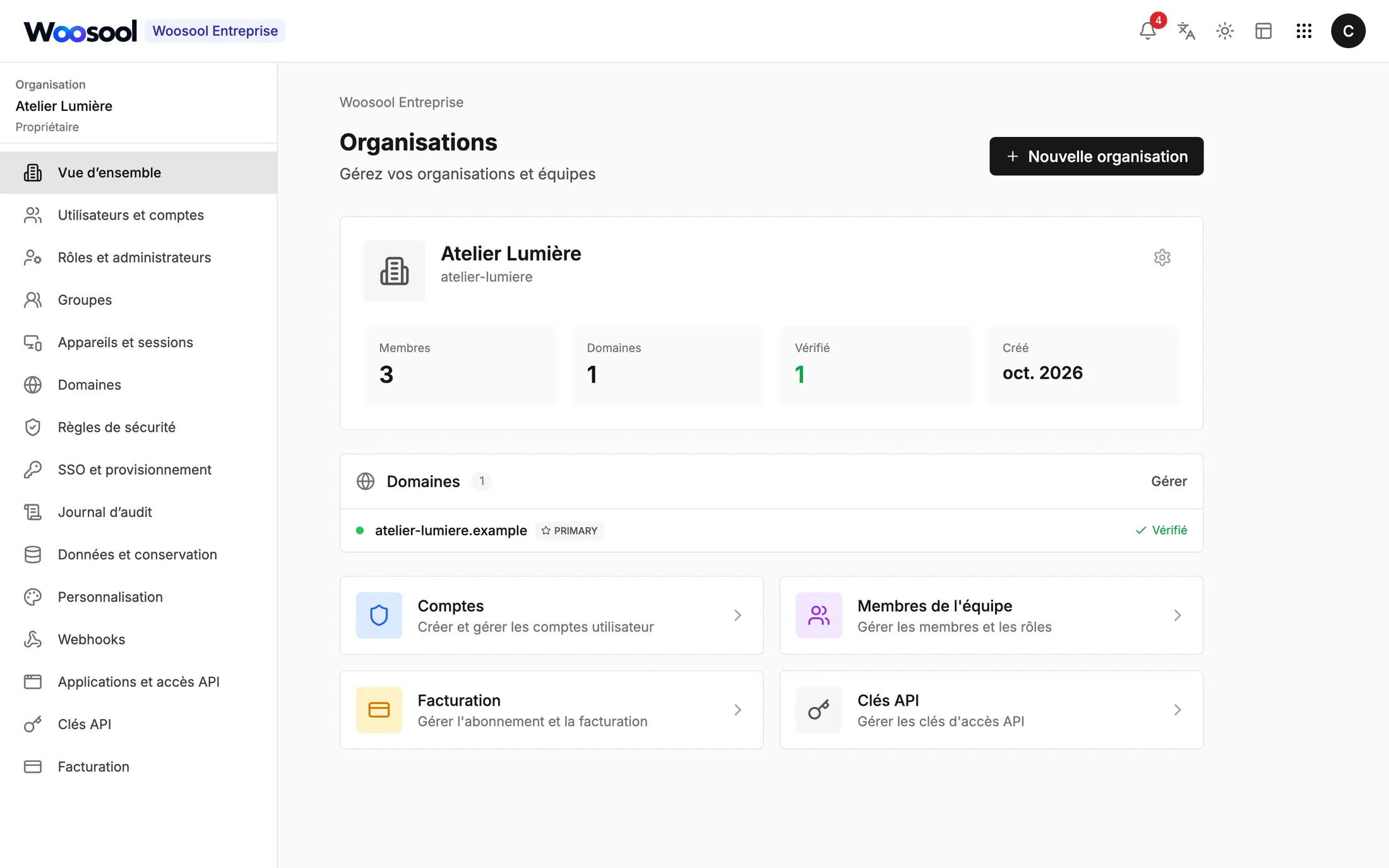Screen dimensions: 1389x868
Task: Open the user avatar C menu
Action: (x=1348, y=31)
